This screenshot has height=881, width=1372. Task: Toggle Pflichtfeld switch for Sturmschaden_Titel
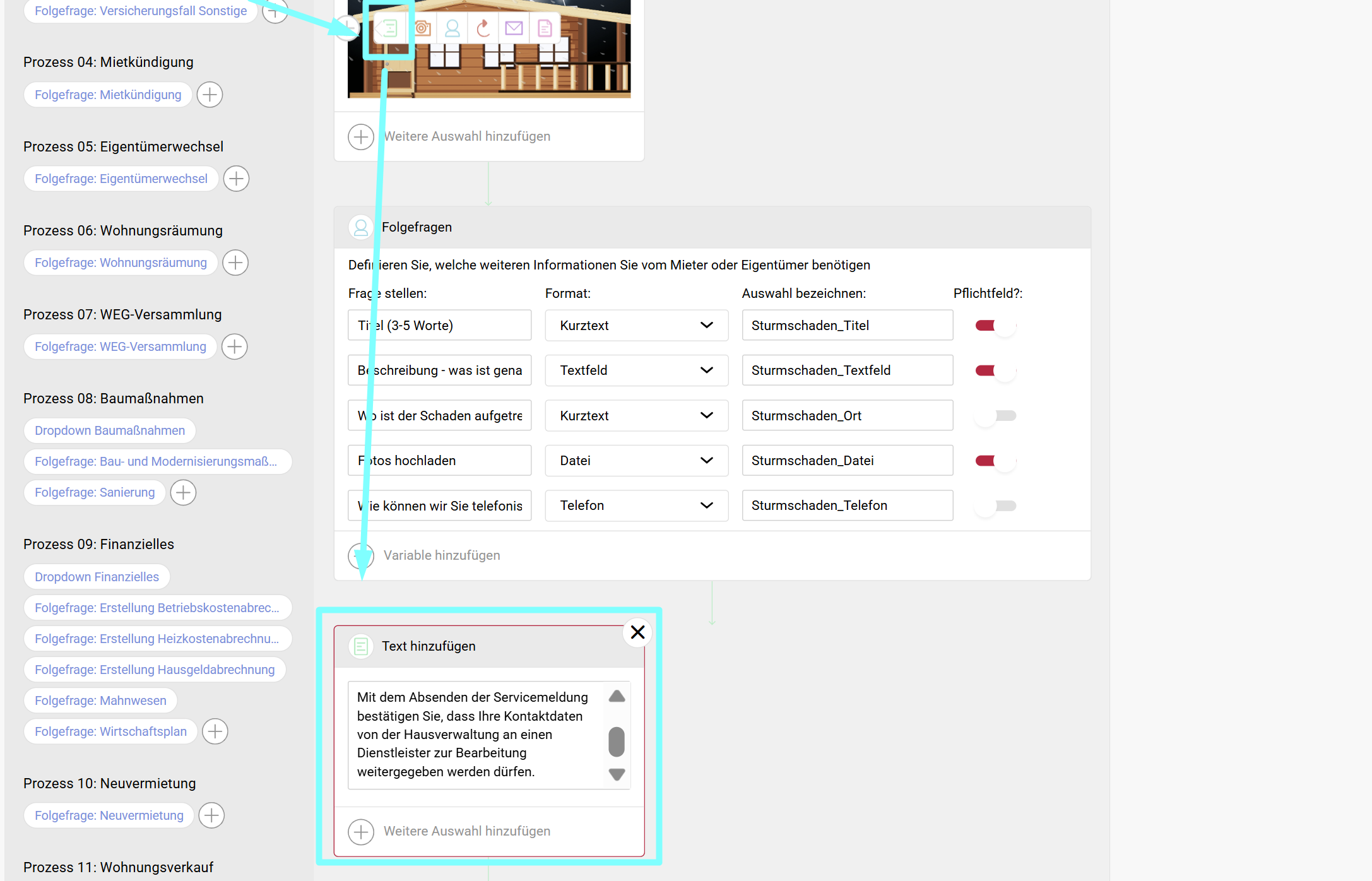tap(995, 326)
